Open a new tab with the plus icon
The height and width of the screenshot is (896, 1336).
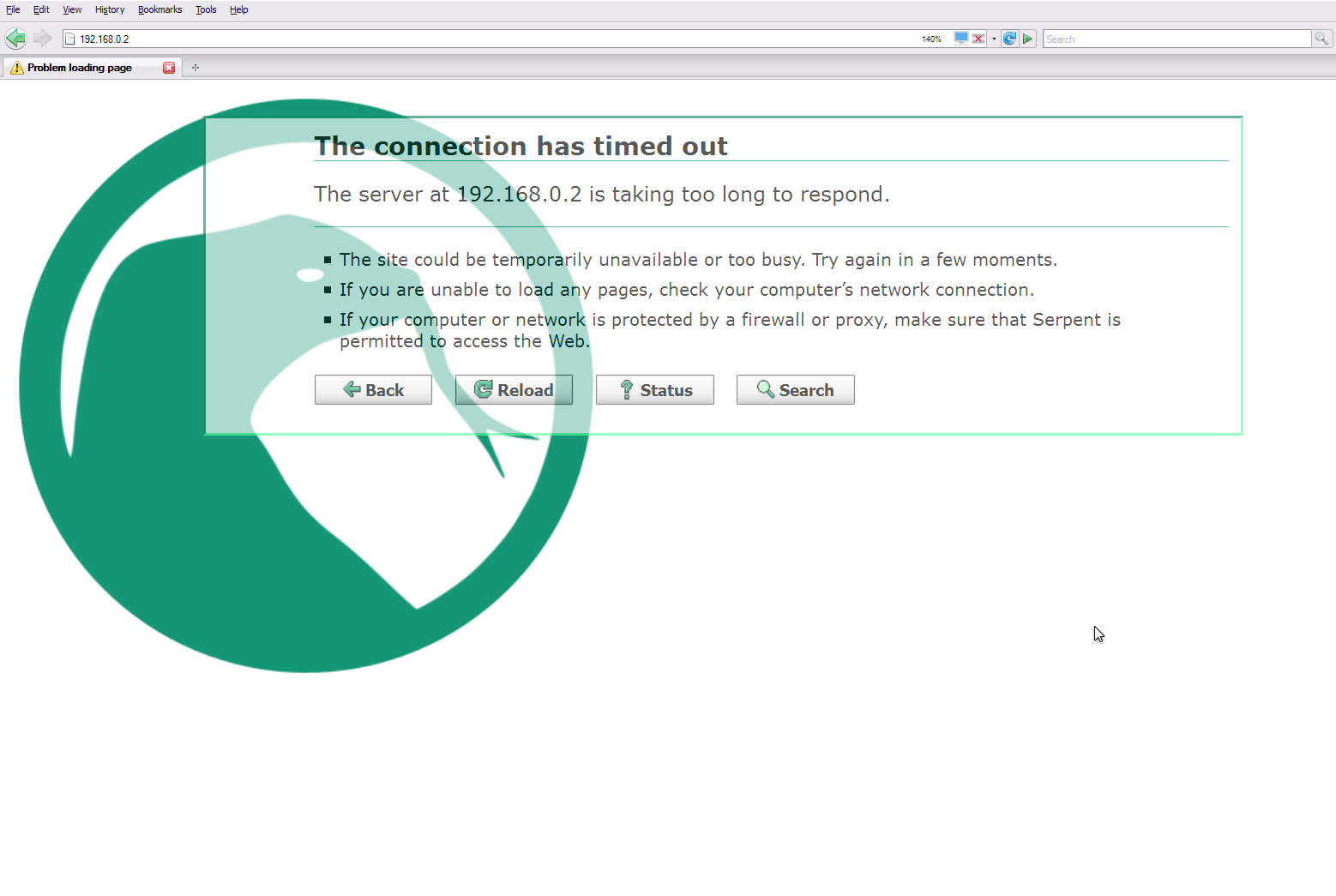[x=196, y=68]
